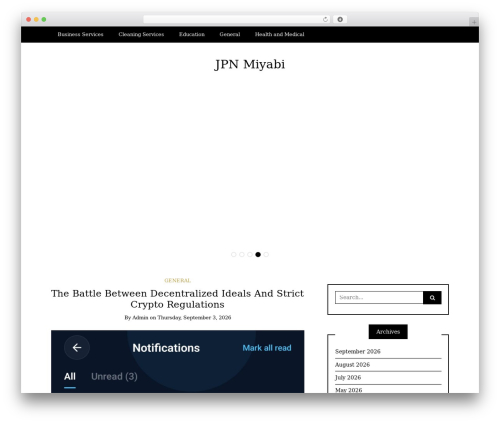The image size is (500, 423).
Task: Click the Admin author link
Action: pyautogui.click(x=140, y=317)
